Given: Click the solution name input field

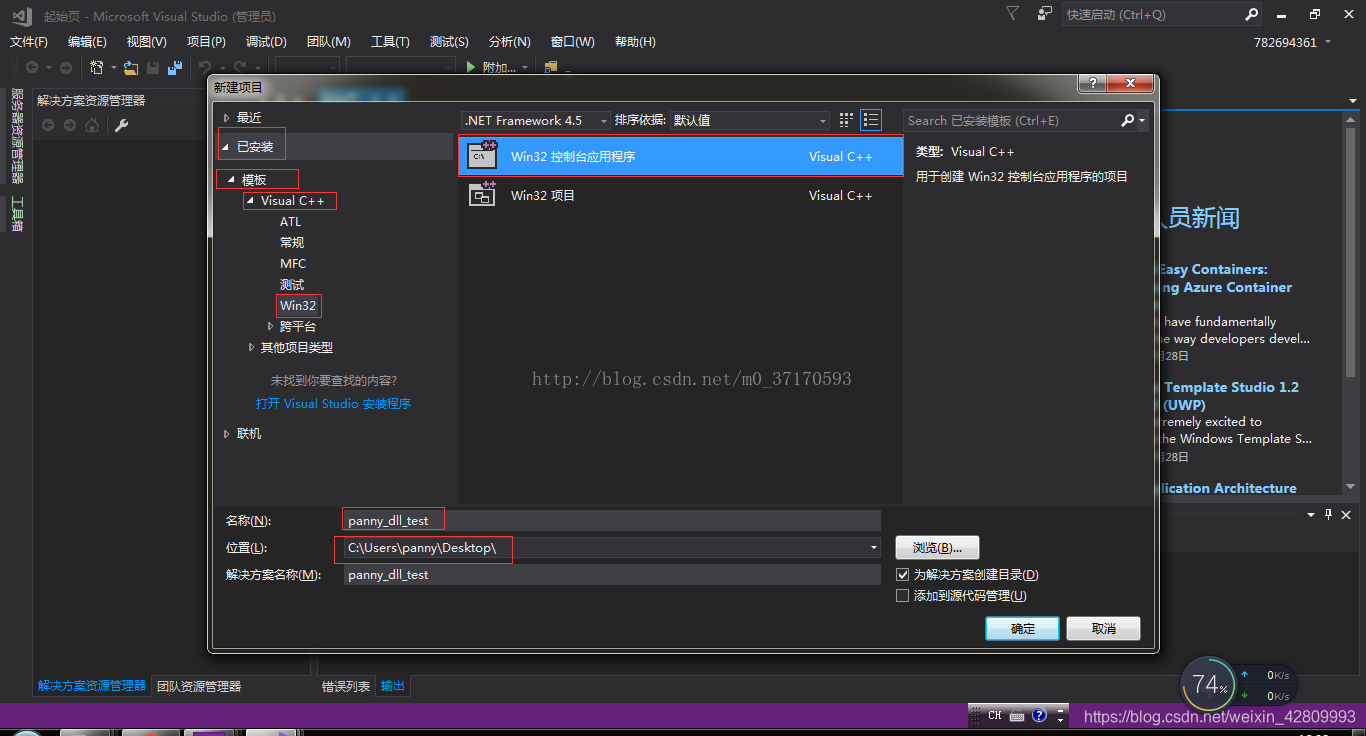Looking at the screenshot, I should tap(612, 575).
